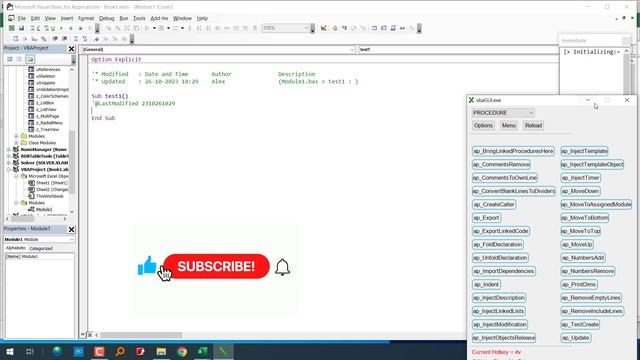Click ap_Update button
This screenshot has height=360, width=640.
576,338
